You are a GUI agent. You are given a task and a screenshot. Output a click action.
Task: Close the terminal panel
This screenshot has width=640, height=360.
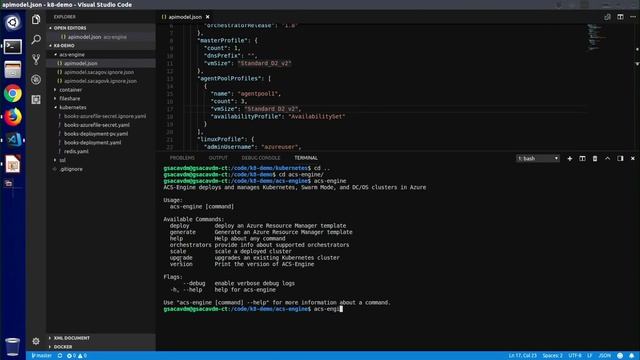point(633,158)
